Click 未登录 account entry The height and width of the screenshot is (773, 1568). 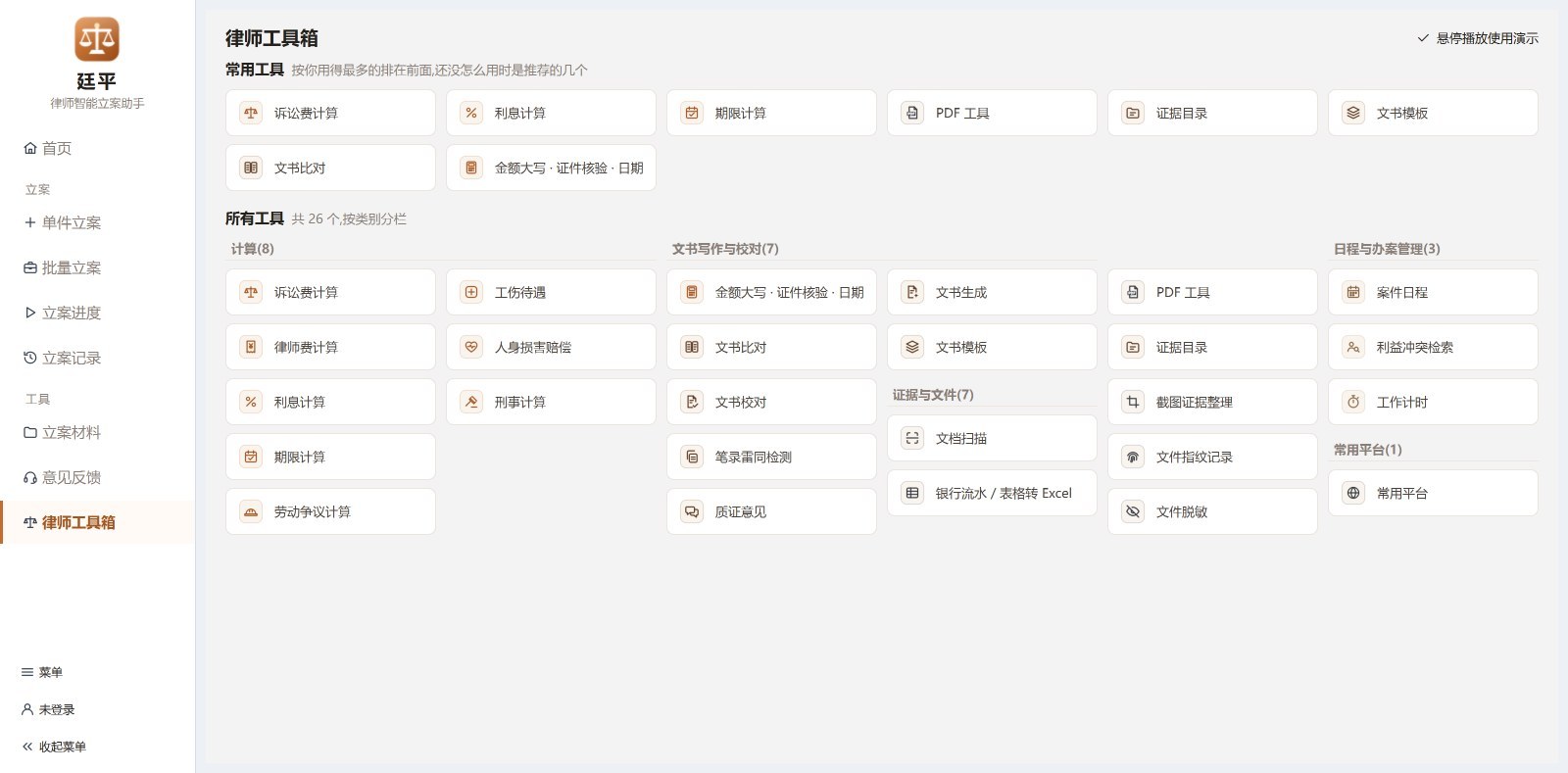pos(48,709)
